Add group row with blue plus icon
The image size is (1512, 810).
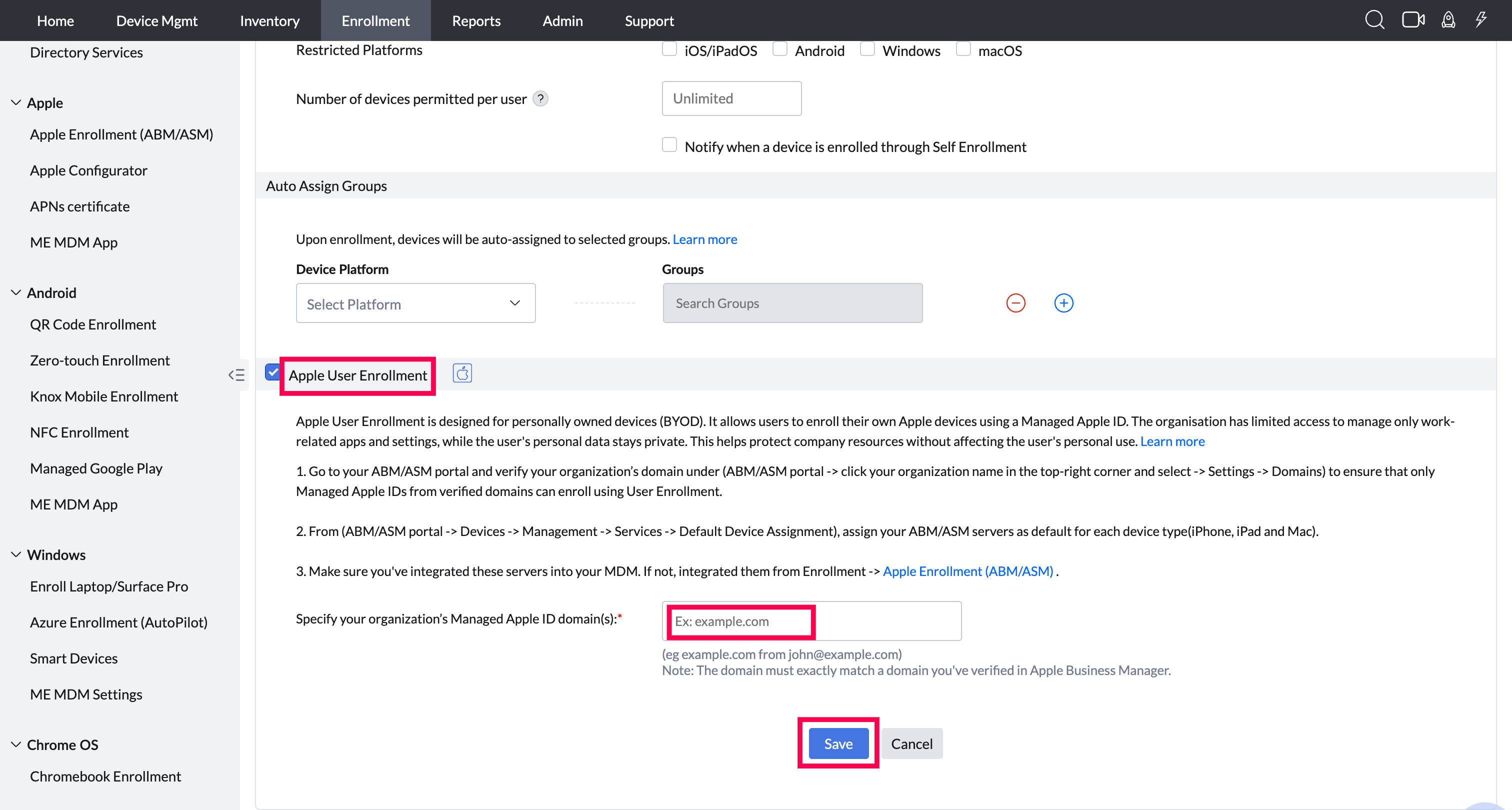pyautogui.click(x=1063, y=303)
